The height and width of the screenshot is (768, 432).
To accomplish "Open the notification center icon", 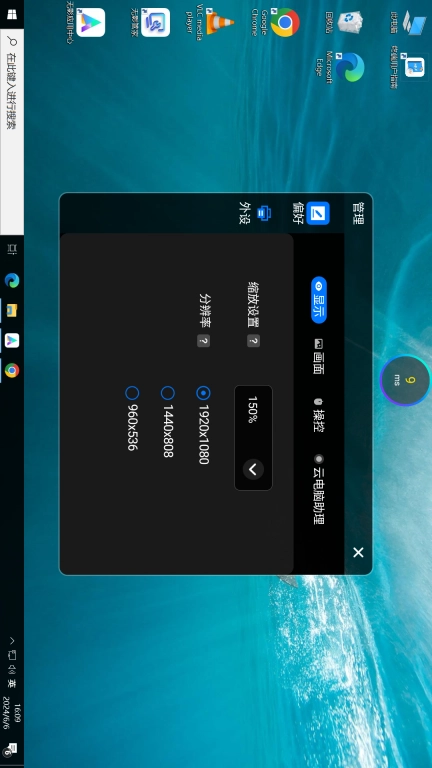I will coord(11,749).
